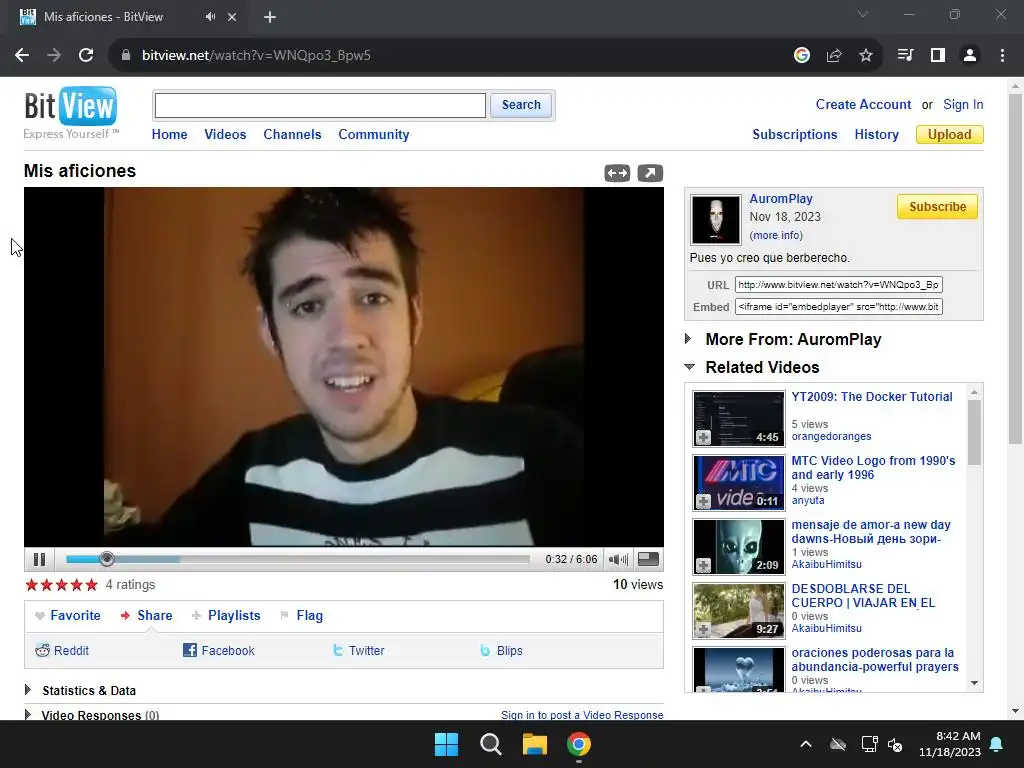Reload the page in Chrome
Screen dimensions: 1024x768
[86, 56]
